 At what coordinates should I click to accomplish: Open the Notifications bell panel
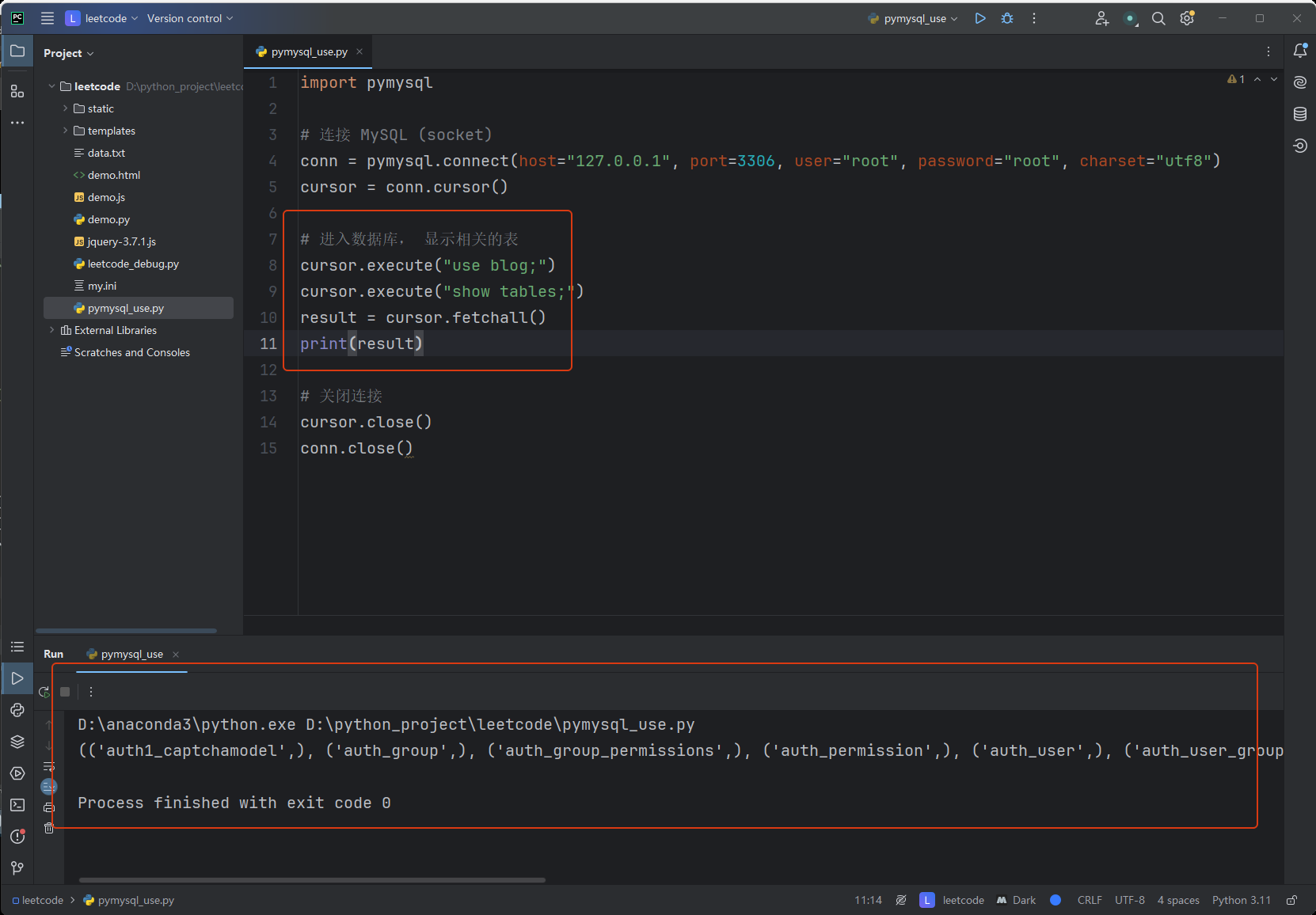point(1300,51)
